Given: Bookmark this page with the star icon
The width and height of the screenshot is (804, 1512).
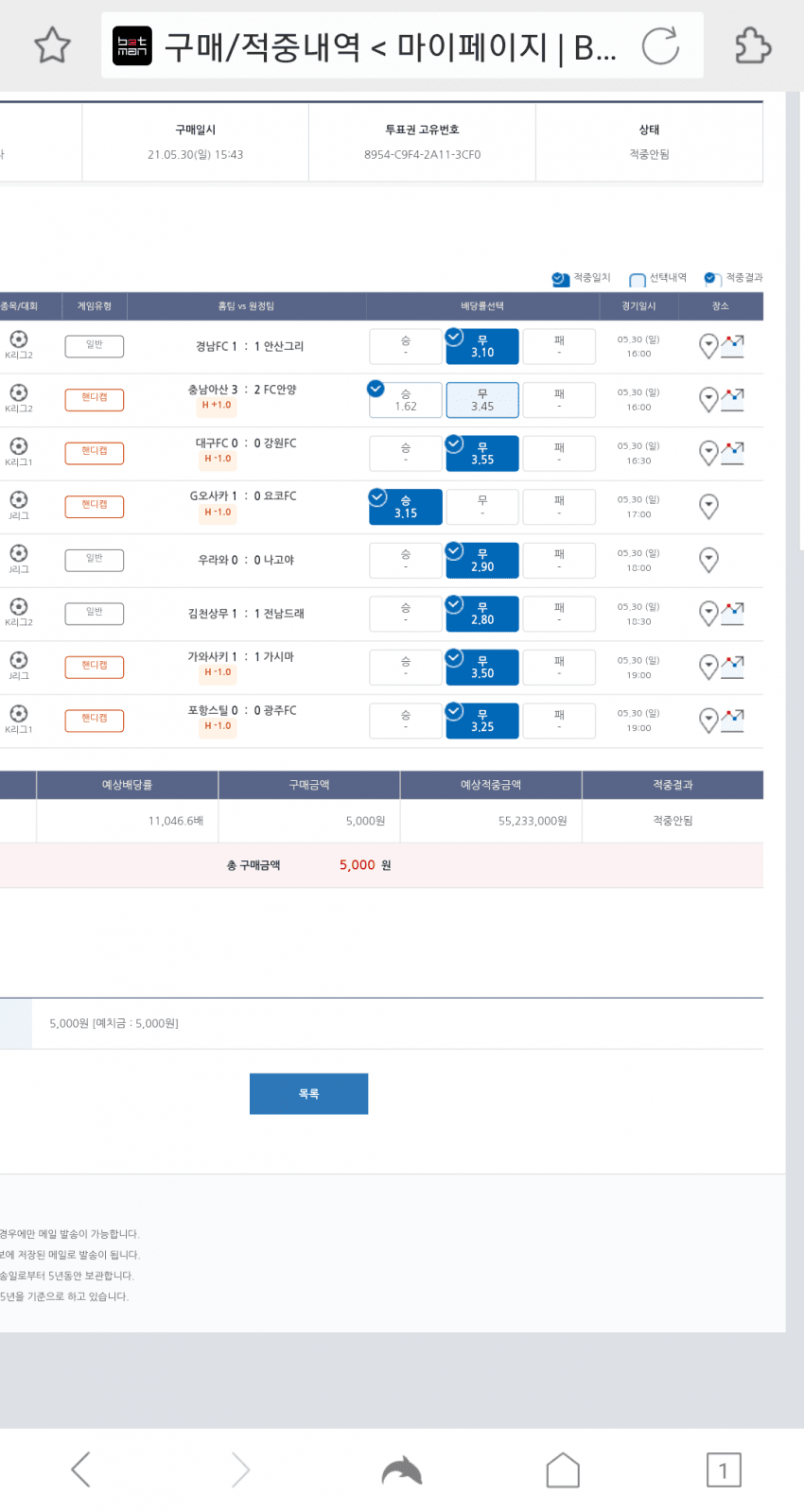Looking at the screenshot, I should pos(52,45).
